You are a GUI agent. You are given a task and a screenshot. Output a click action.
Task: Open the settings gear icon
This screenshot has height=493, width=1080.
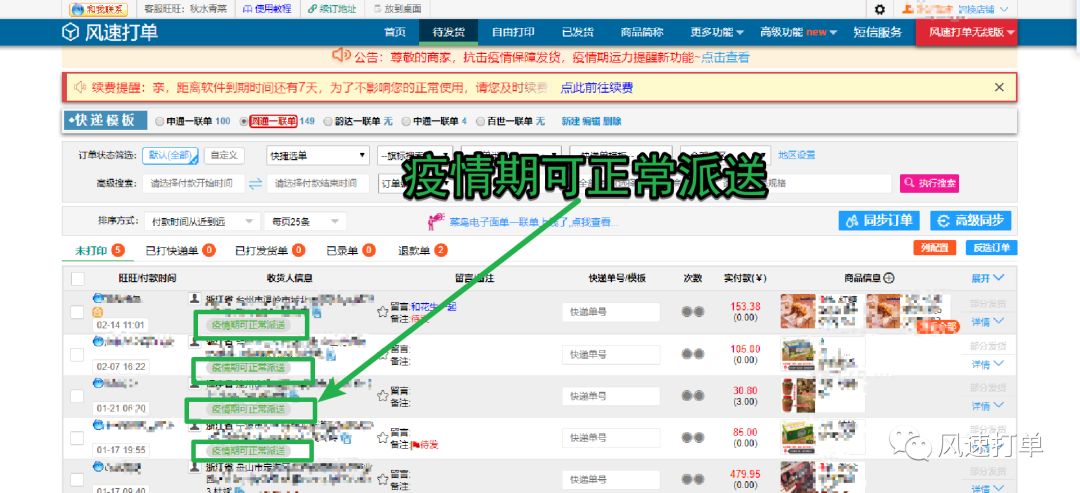point(880,10)
